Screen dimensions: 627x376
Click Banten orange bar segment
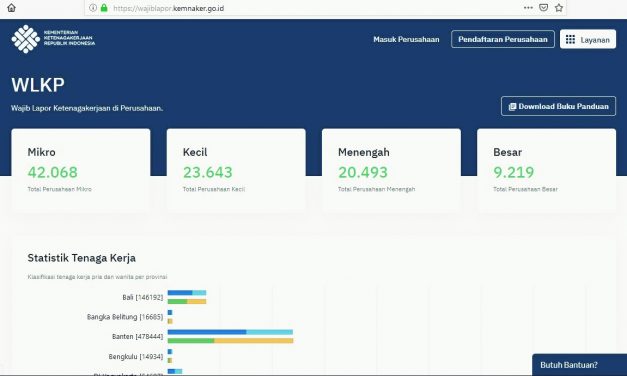pos(254,341)
